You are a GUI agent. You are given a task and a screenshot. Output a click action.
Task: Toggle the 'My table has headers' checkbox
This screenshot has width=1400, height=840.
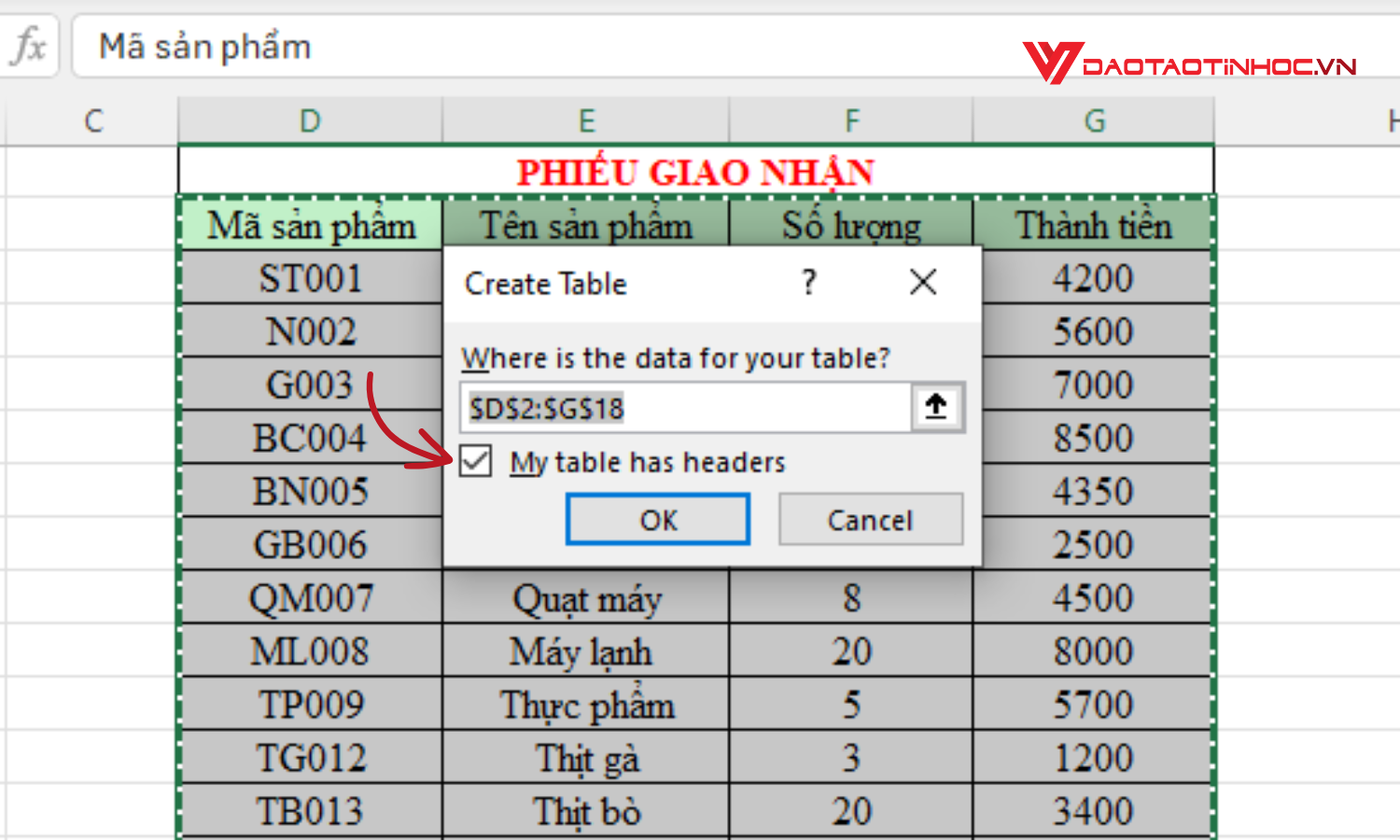(475, 461)
